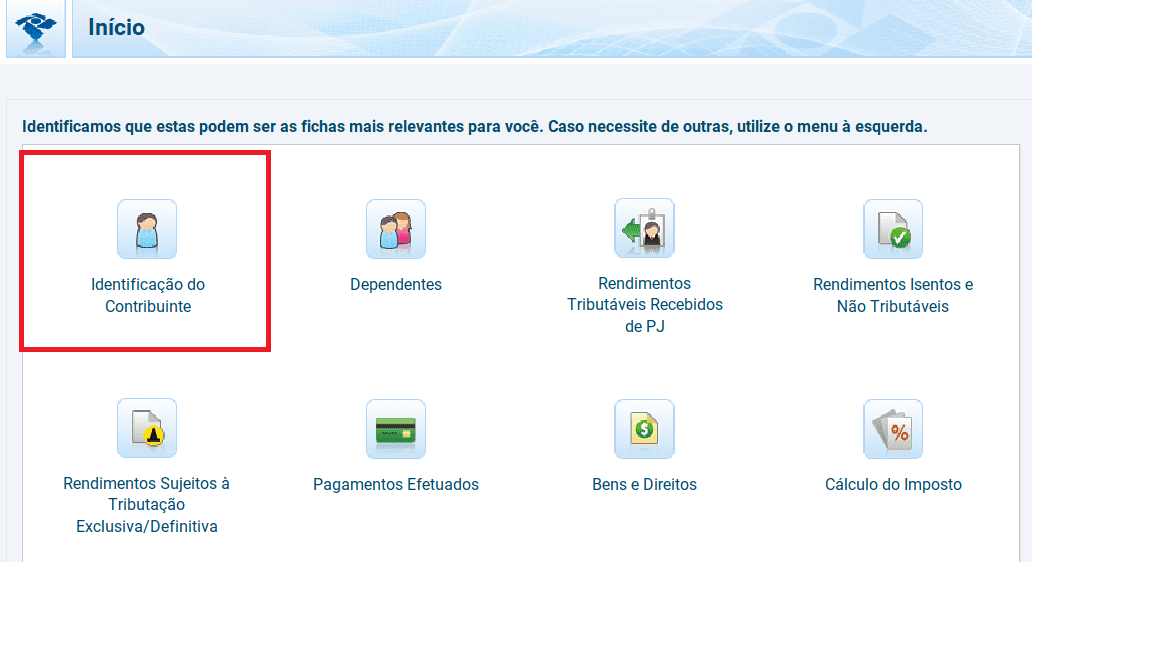Click the blue wave header banner background

click(x=600, y=28)
